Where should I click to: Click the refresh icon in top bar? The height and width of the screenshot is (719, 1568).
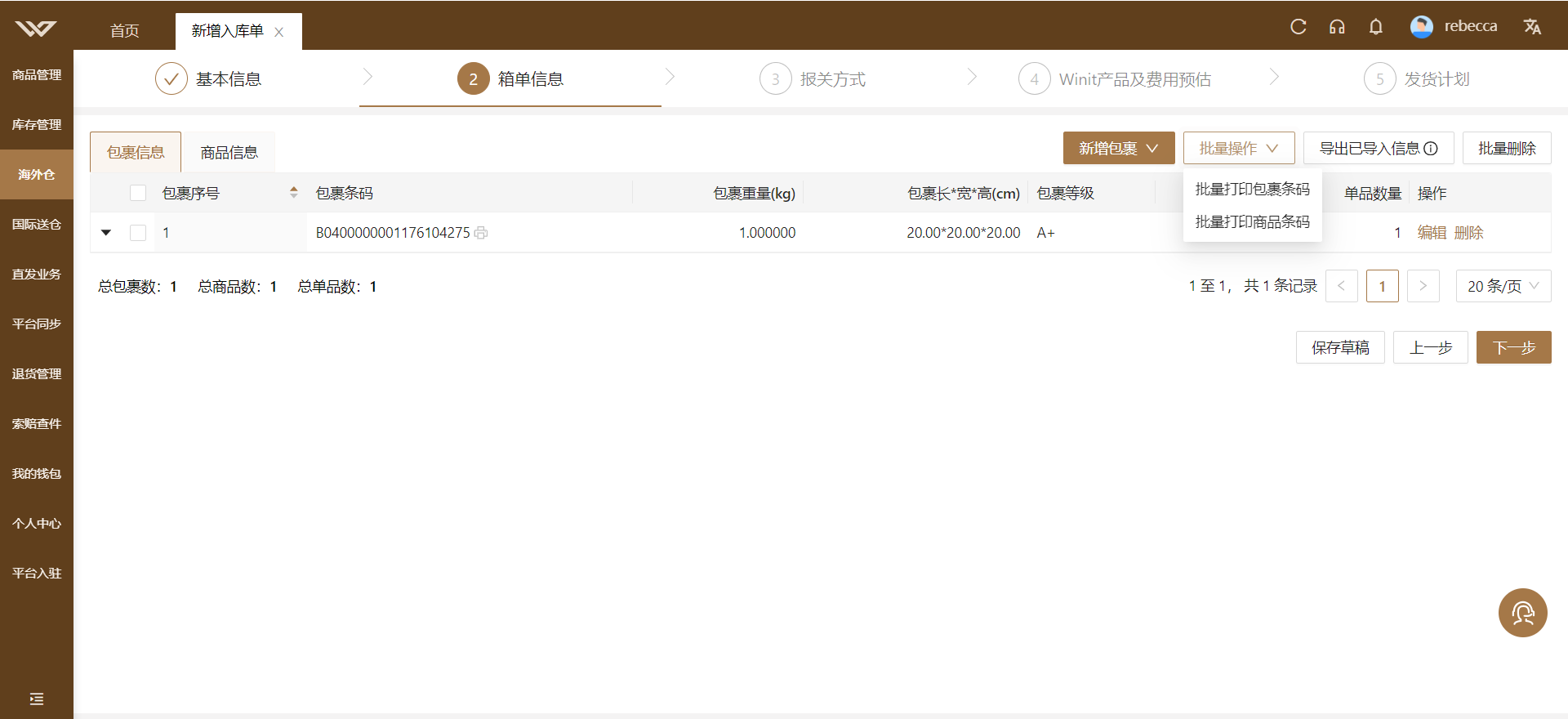1298,27
